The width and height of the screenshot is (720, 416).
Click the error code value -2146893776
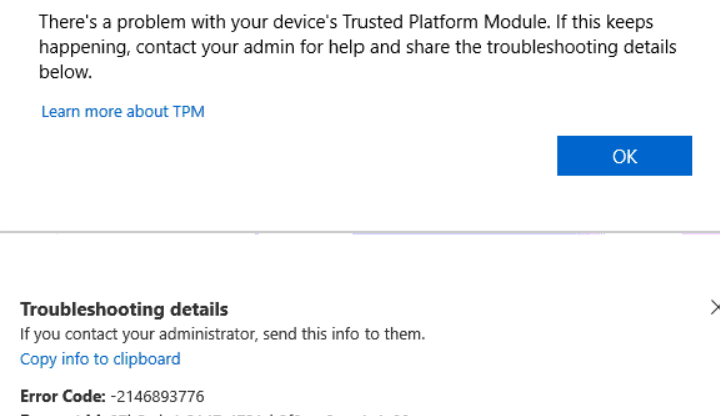(x=158, y=395)
